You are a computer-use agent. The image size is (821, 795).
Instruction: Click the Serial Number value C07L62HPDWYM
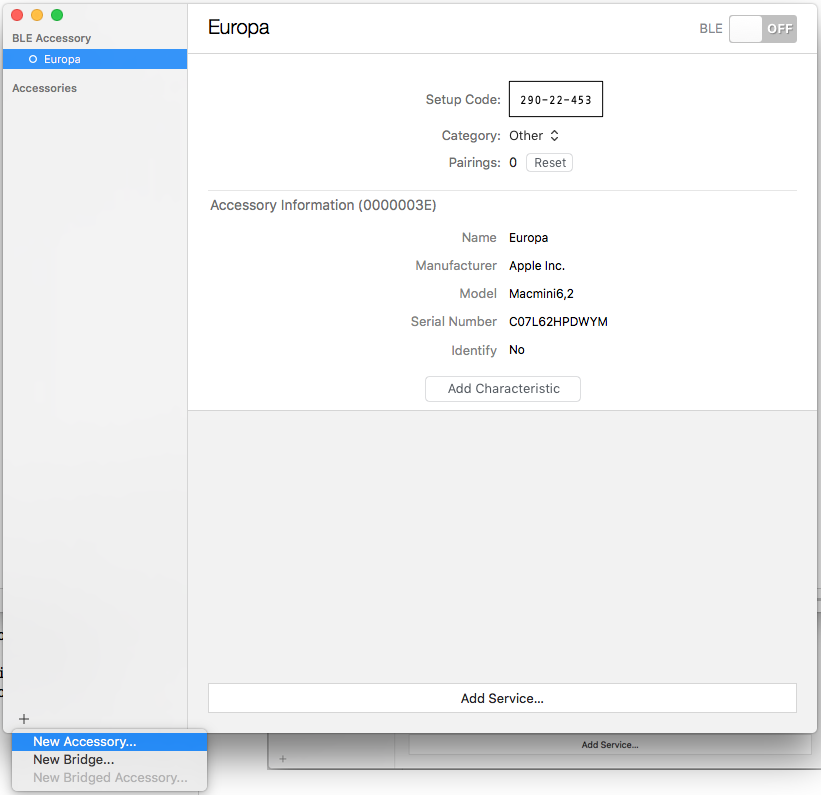coord(558,322)
